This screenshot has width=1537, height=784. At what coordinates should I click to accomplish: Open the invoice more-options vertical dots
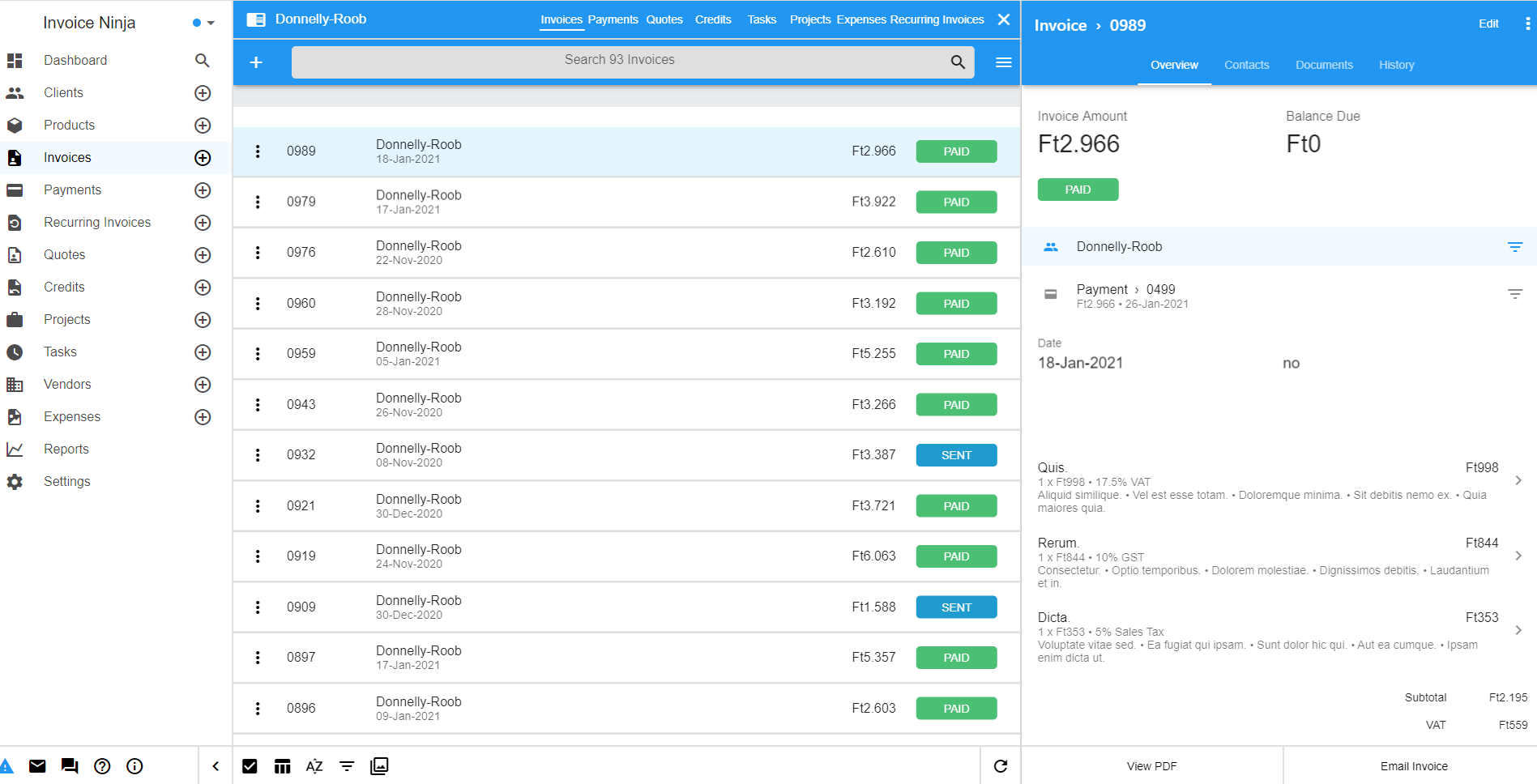(1528, 24)
